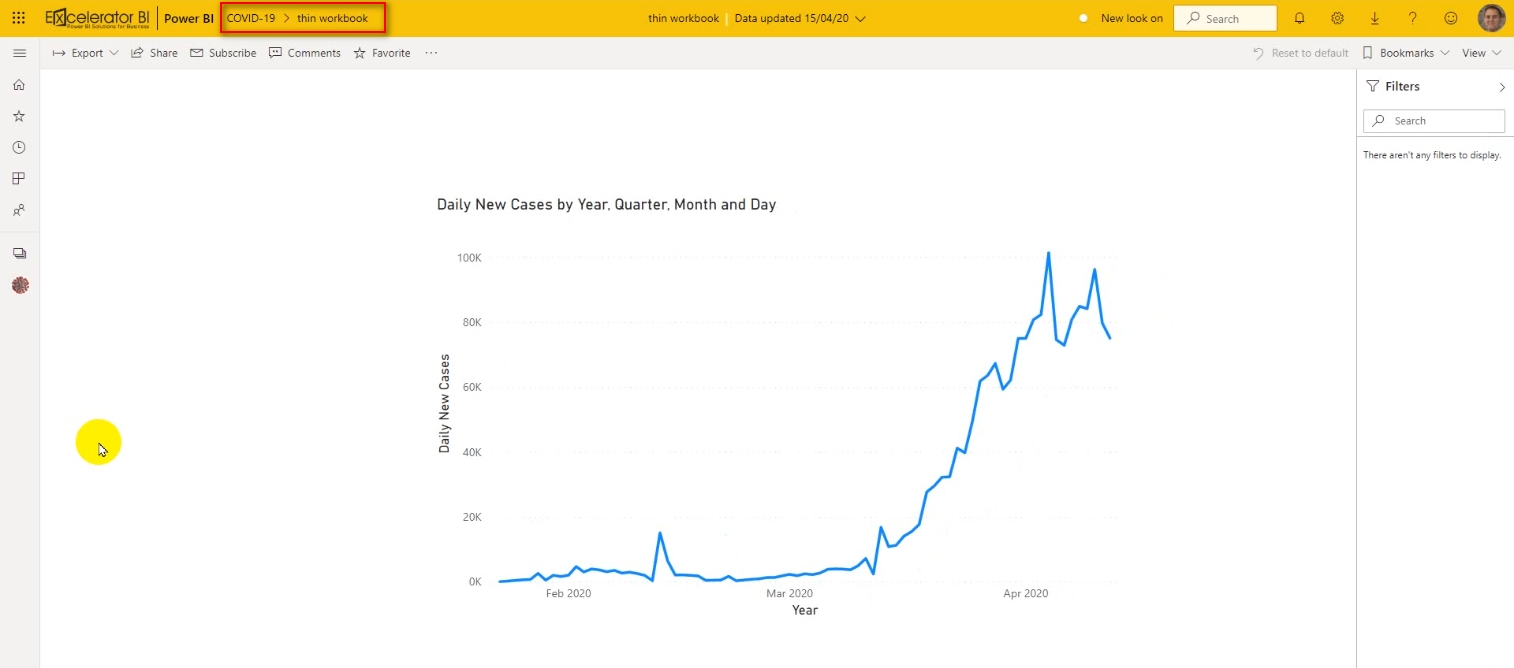
Task: Open Power BI Home from the sidebar
Action: 18,84
